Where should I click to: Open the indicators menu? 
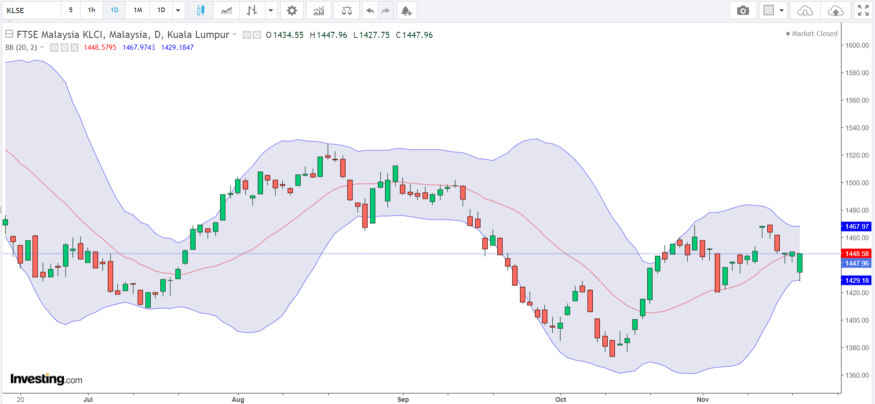(x=318, y=10)
